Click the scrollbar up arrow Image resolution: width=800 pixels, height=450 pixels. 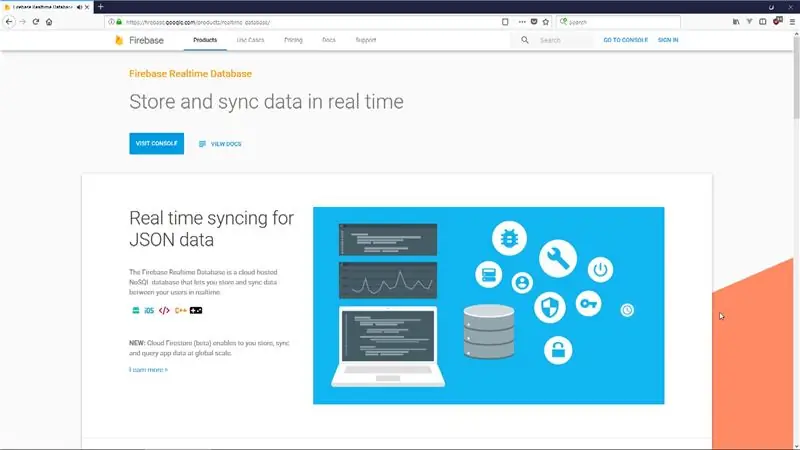[x=796, y=34]
